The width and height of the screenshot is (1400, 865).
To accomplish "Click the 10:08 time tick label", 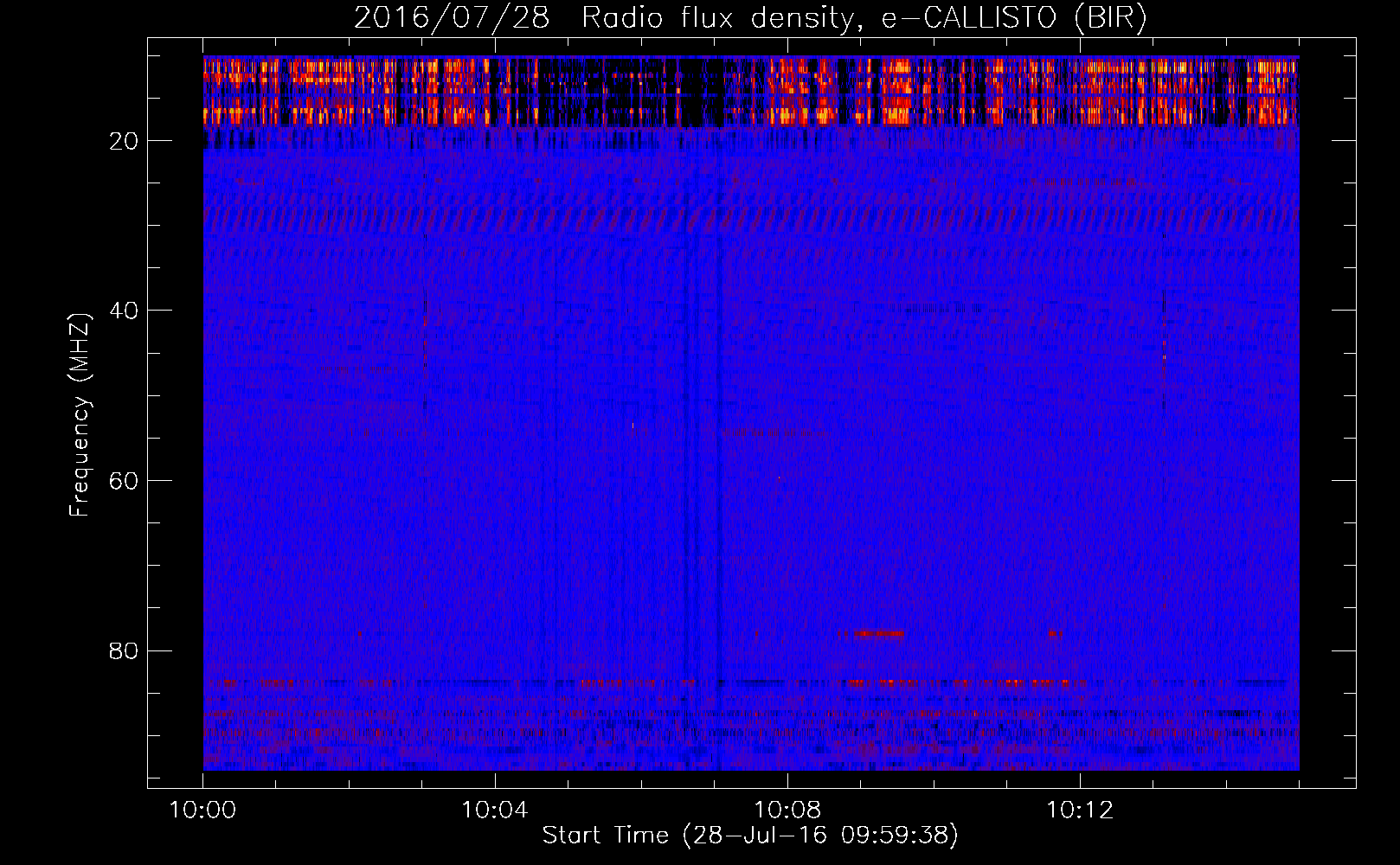I will click(x=787, y=811).
